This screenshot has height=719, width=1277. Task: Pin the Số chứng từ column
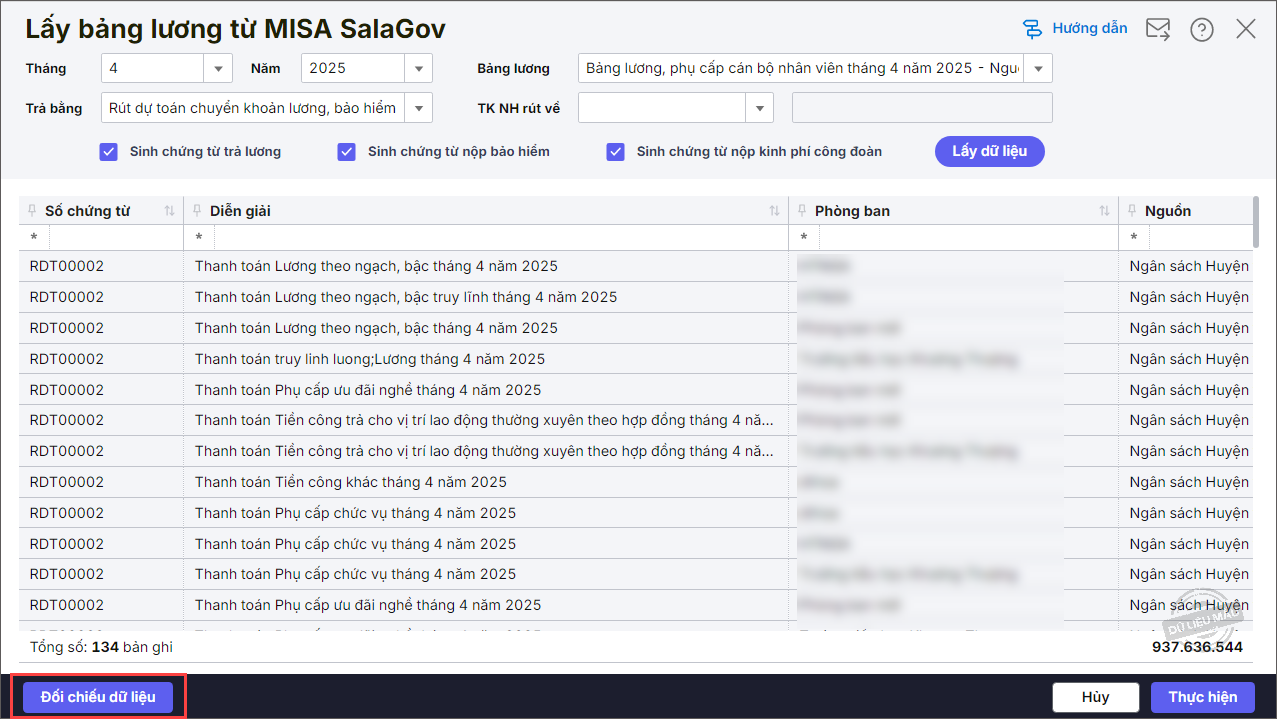click(x=33, y=211)
